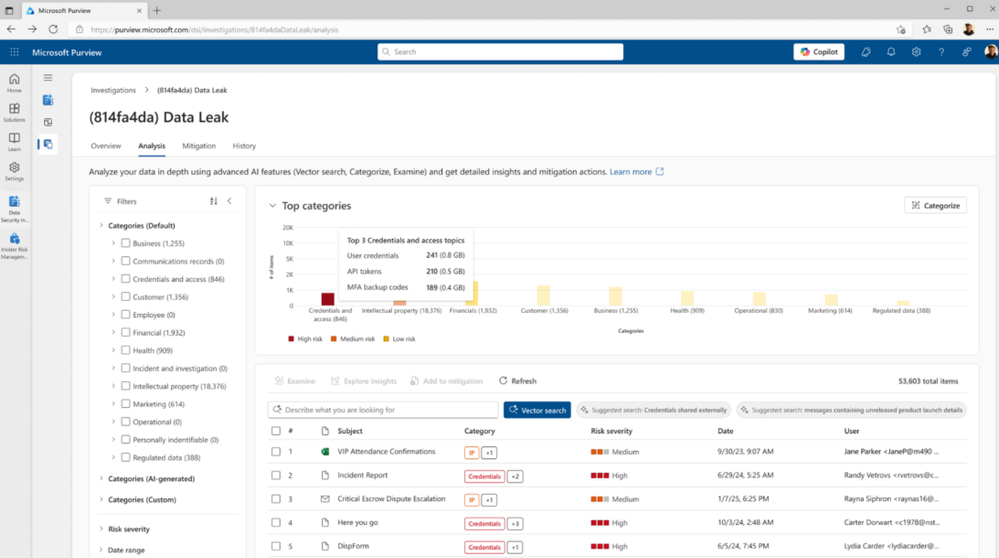The height and width of the screenshot is (558, 999).
Task: Expand the Business category chevron
Action: (113, 243)
